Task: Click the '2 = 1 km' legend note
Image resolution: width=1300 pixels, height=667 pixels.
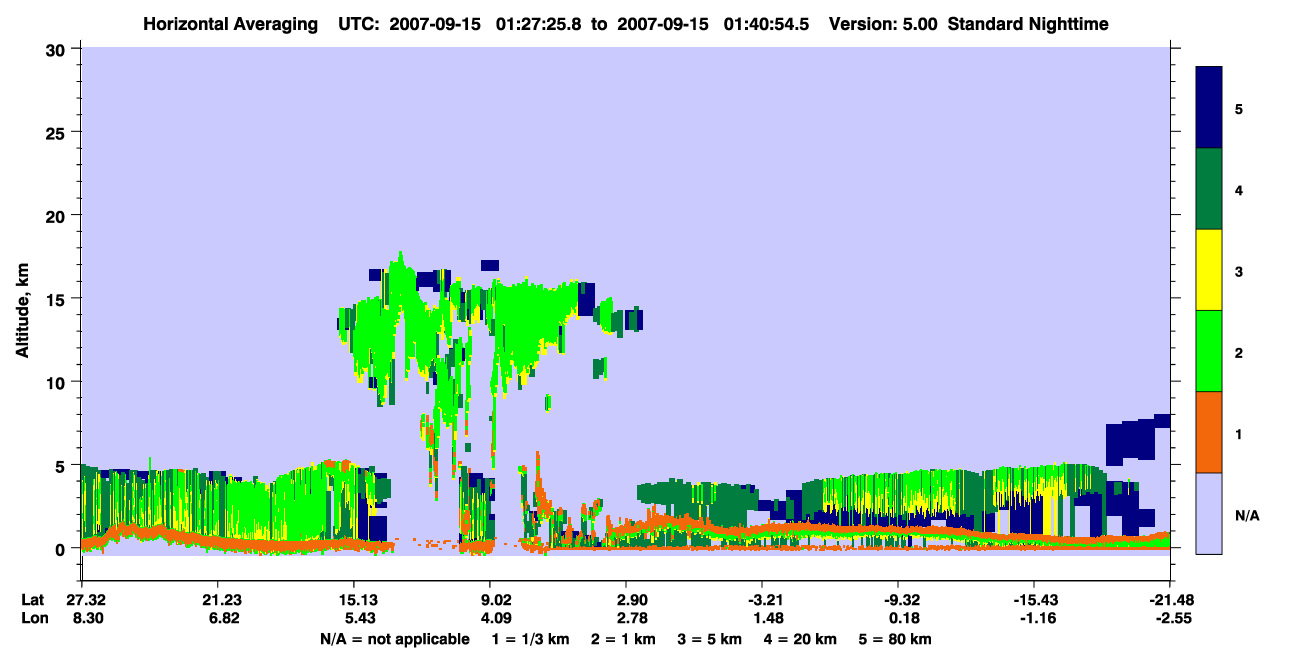Action: (x=622, y=639)
